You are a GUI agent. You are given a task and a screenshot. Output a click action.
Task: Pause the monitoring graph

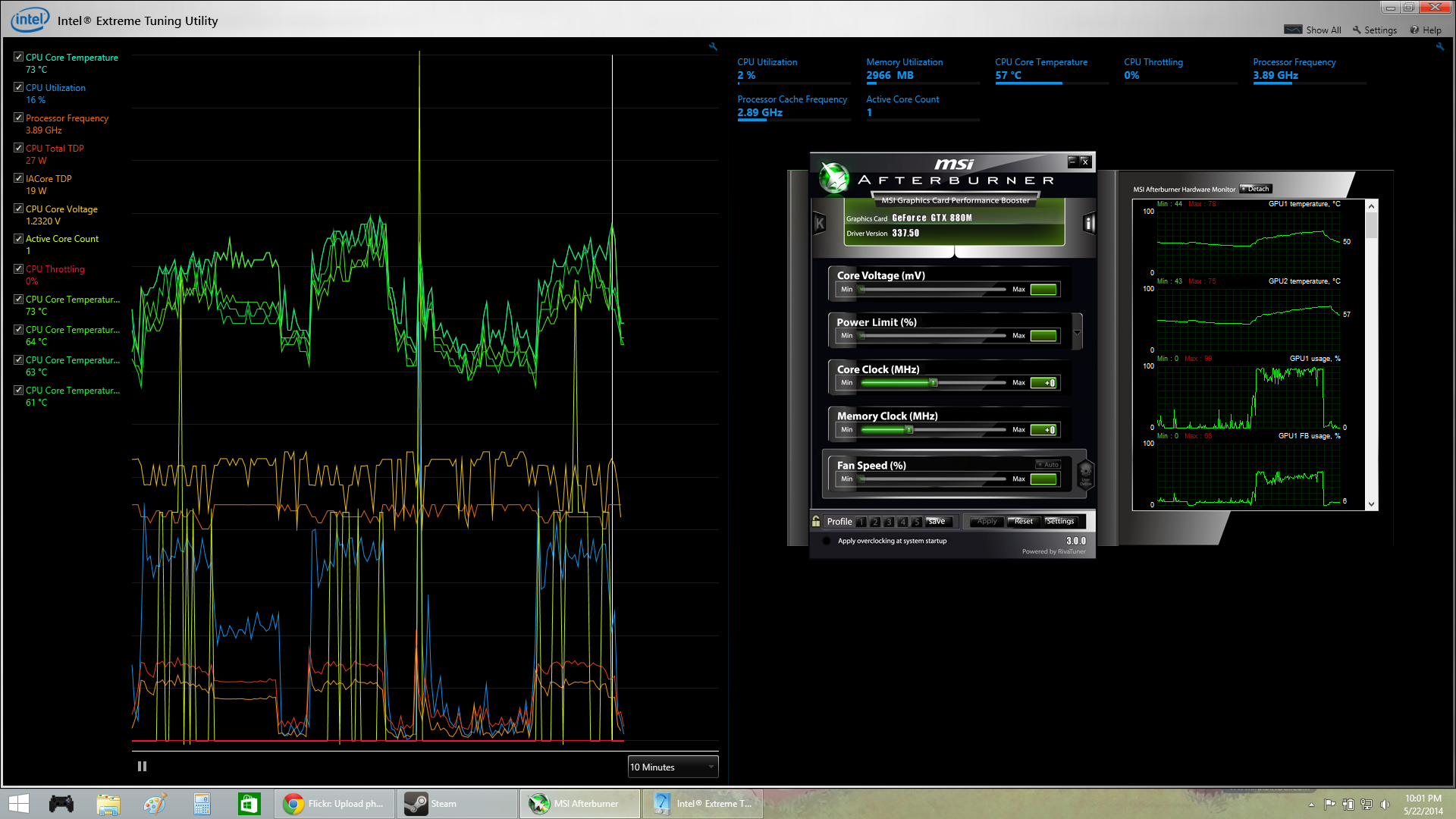pyautogui.click(x=142, y=767)
